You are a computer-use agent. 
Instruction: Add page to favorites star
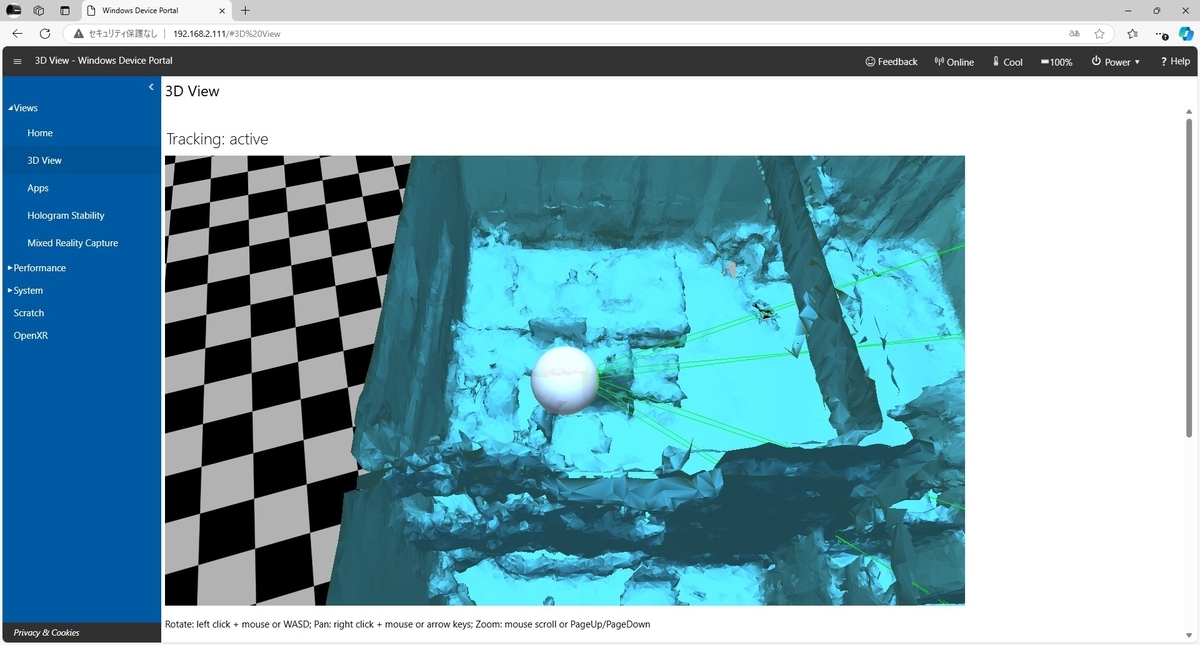coord(1099,33)
